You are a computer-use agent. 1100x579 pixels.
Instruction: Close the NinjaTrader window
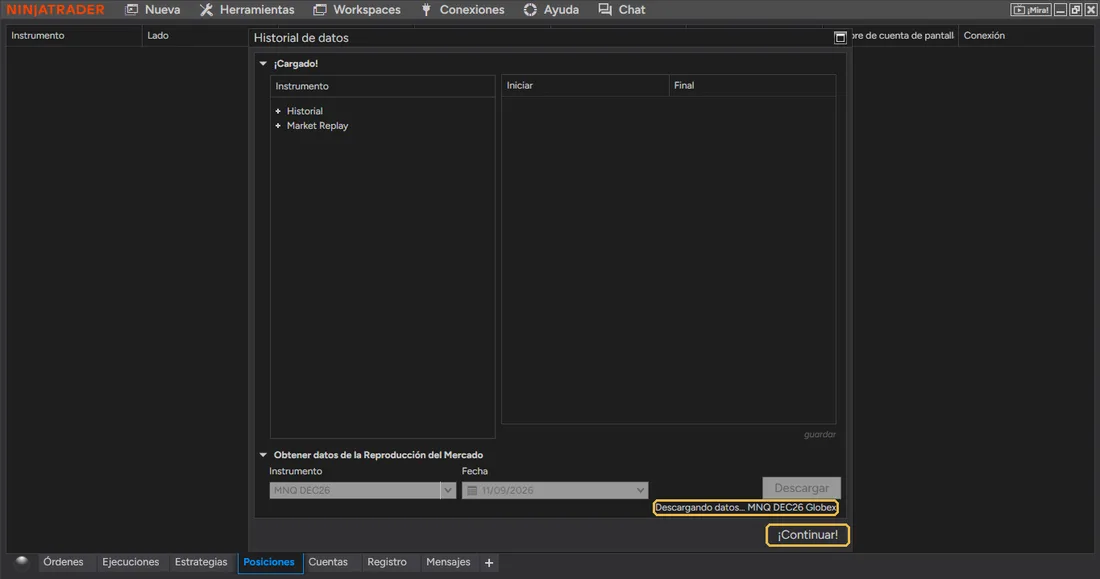tap(1090, 10)
